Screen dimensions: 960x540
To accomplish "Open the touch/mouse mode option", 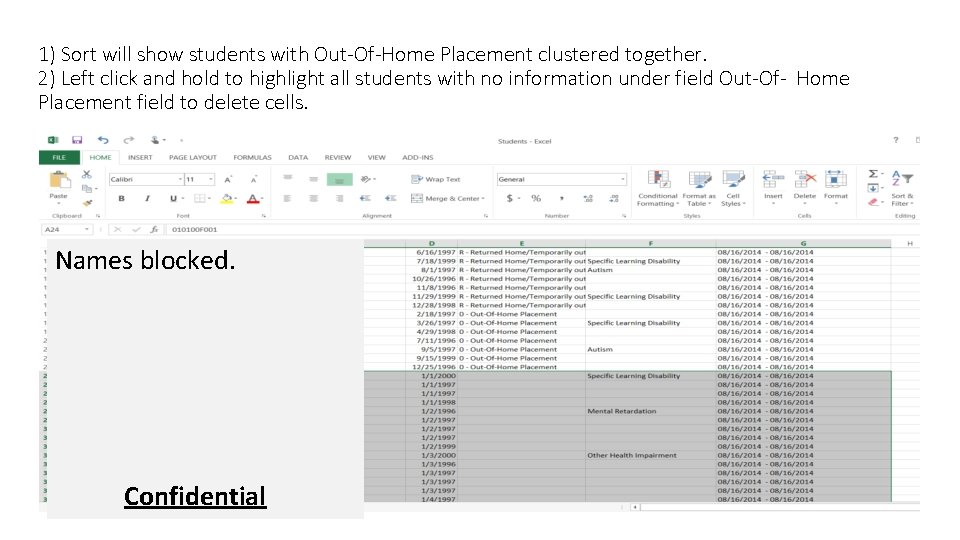I will tap(156, 140).
